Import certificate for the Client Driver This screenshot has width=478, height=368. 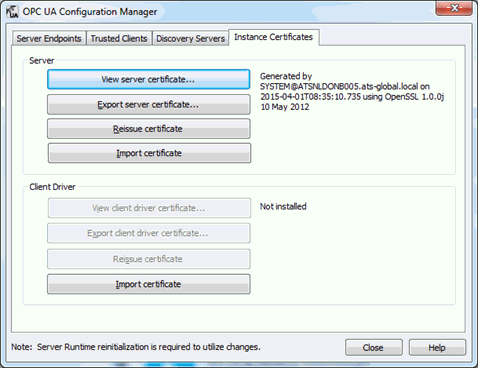[148, 284]
